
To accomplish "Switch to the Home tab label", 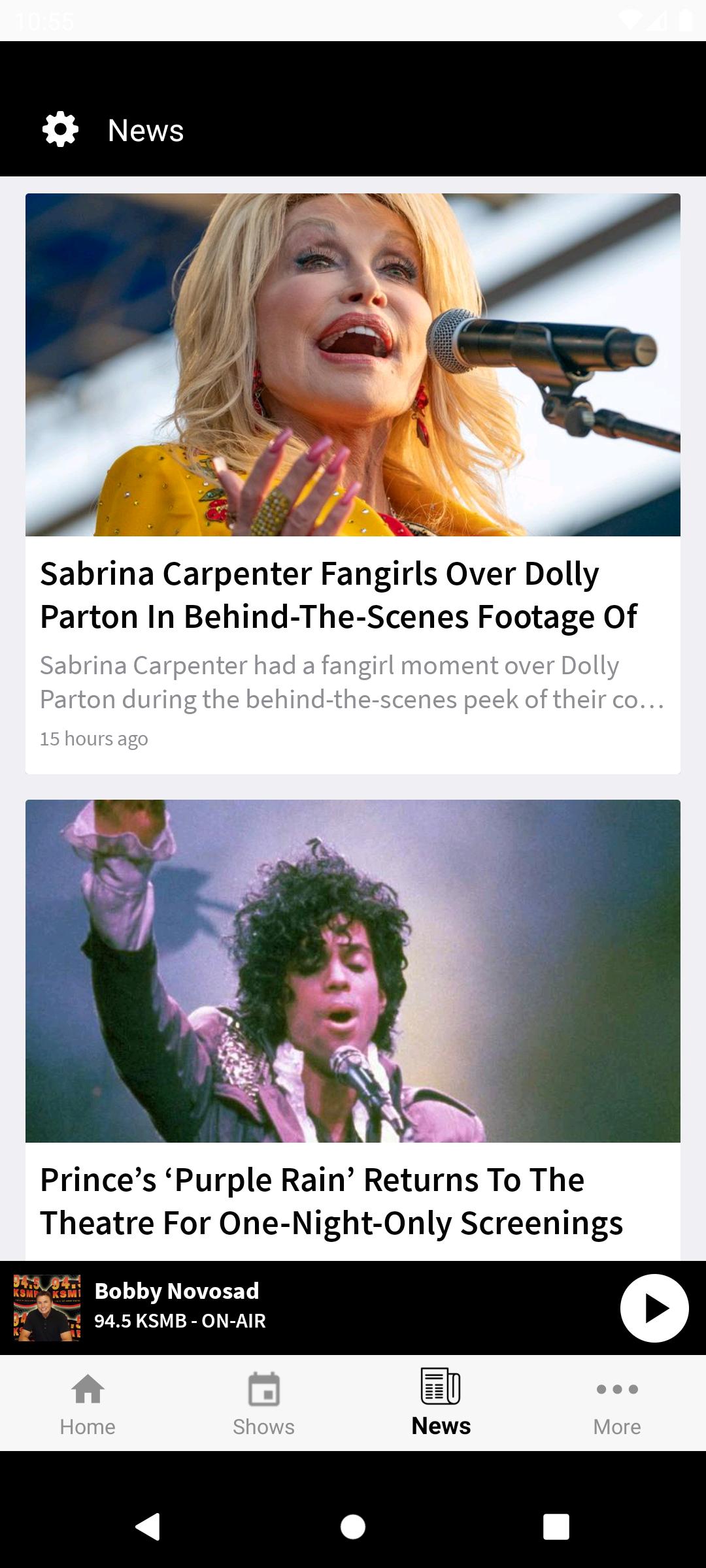I will 88,1427.
